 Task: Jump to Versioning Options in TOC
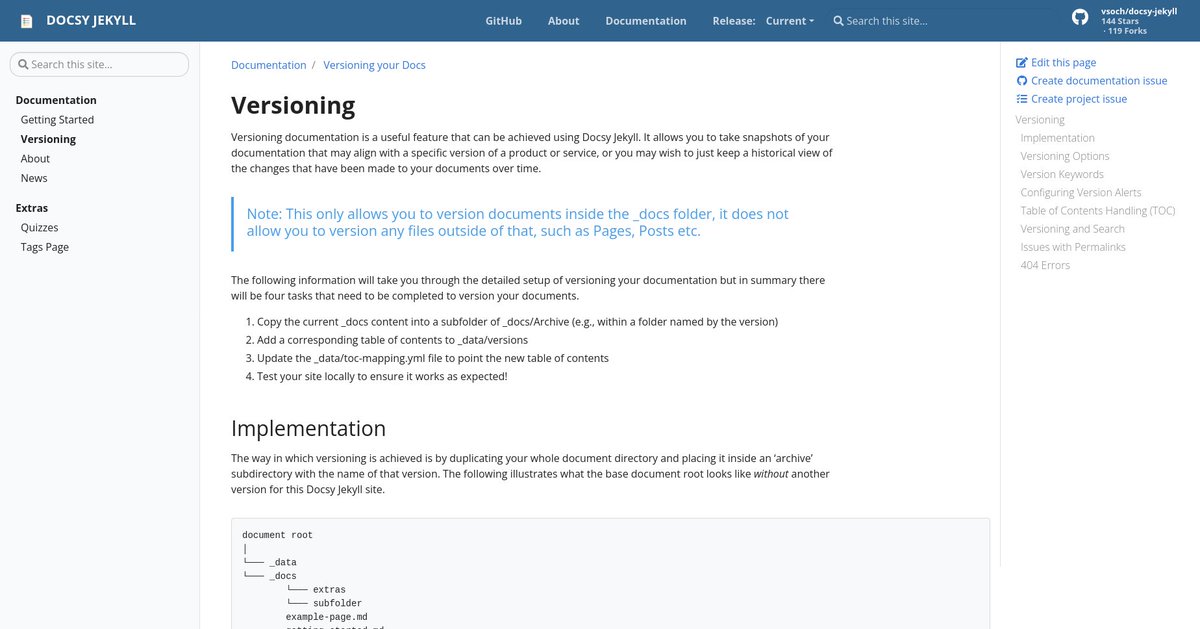[1065, 156]
